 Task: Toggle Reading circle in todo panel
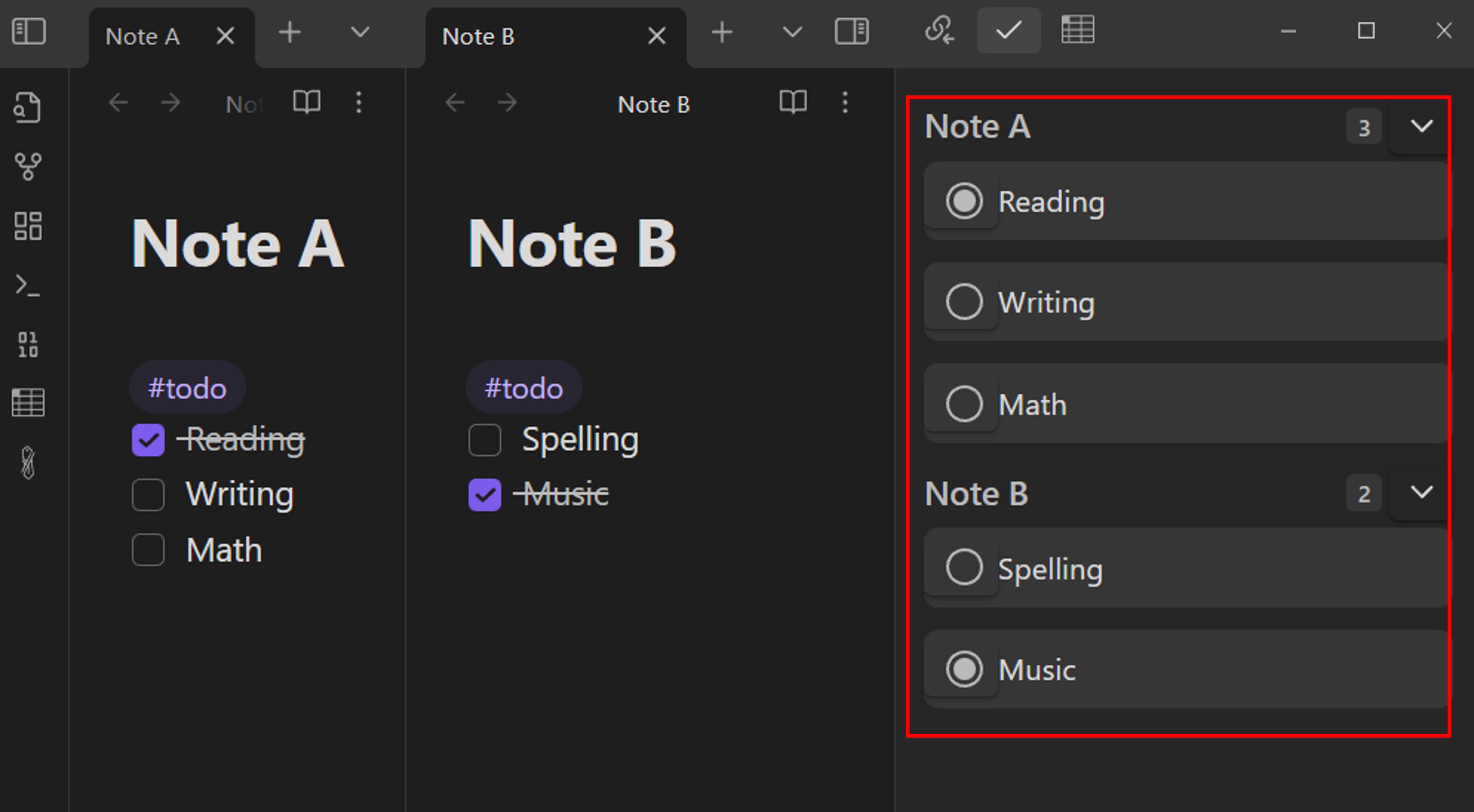(964, 201)
